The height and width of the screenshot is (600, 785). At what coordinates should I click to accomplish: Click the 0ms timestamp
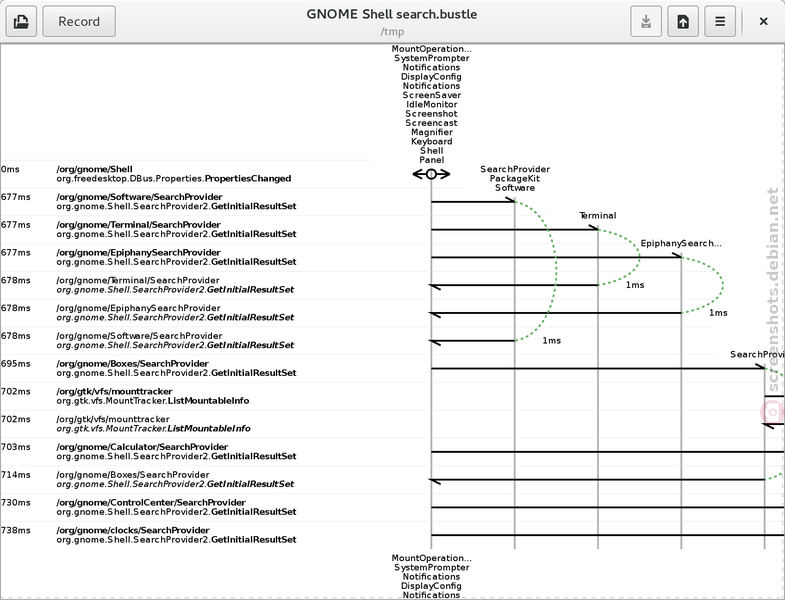click(10, 169)
